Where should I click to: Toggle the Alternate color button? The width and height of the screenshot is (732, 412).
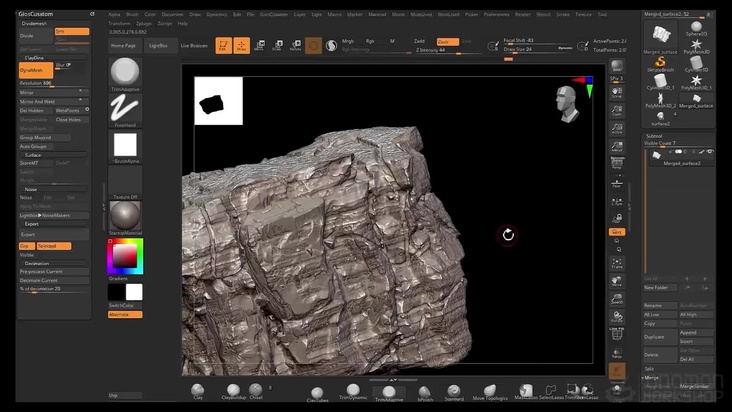point(125,314)
